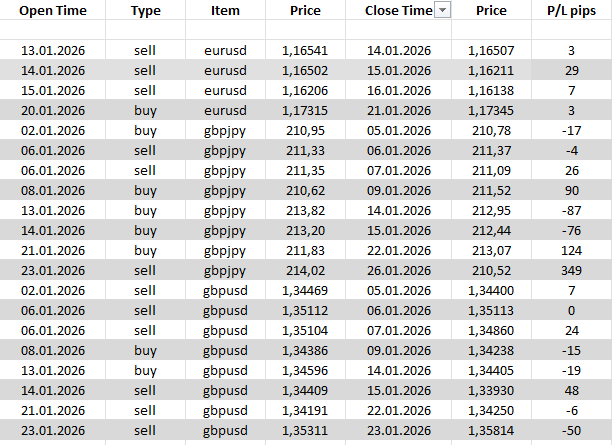Click the P/L cell showing 90

coord(571,188)
